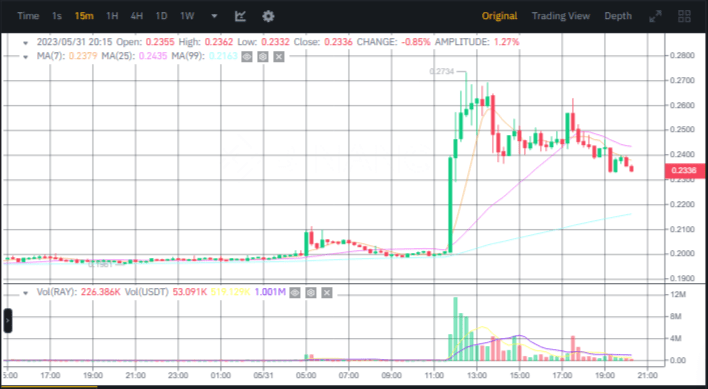Click the 05/31 date label on time axis
Viewport: 708px width, 389px height.
click(264, 375)
